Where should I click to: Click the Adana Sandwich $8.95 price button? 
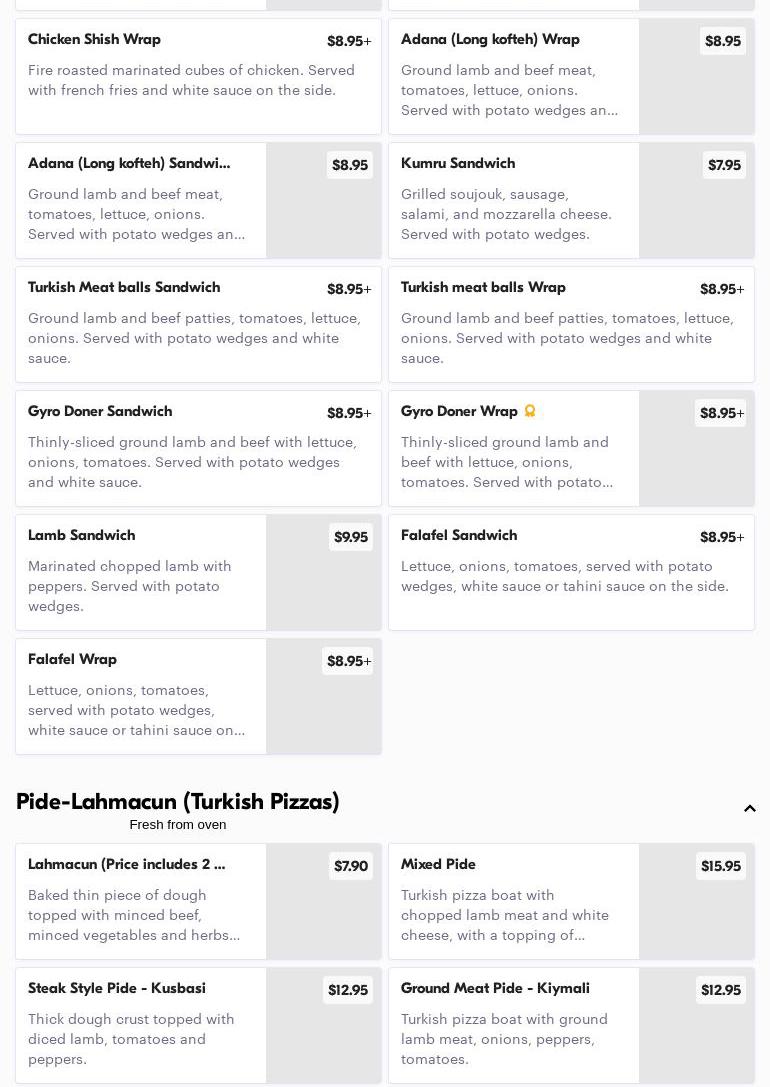click(x=350, y=165)
